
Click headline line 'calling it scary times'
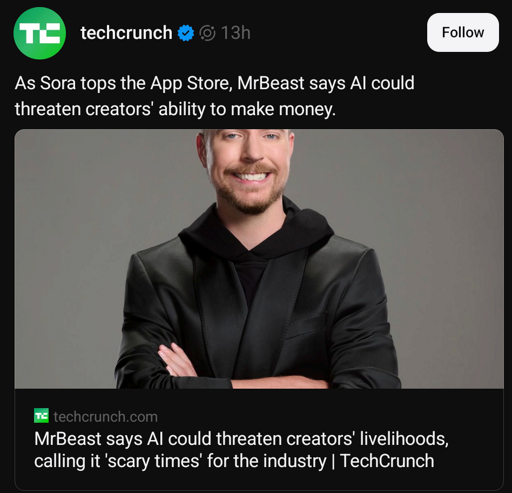click(234, 461)
